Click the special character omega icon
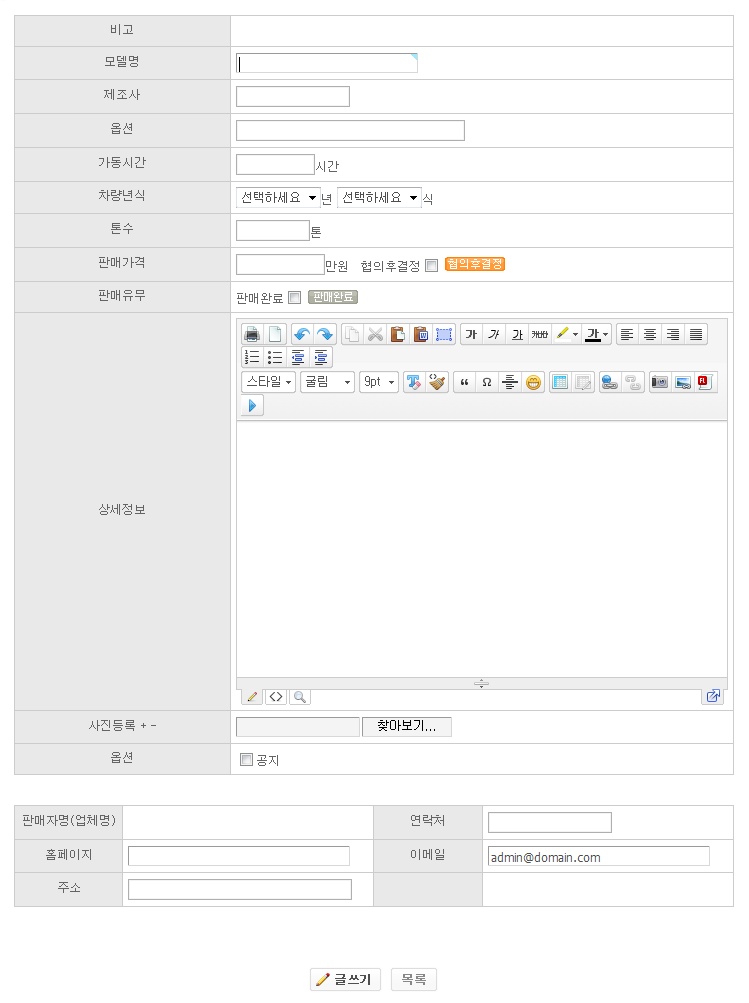This screenshot has width=749, height=1003. 487,382
